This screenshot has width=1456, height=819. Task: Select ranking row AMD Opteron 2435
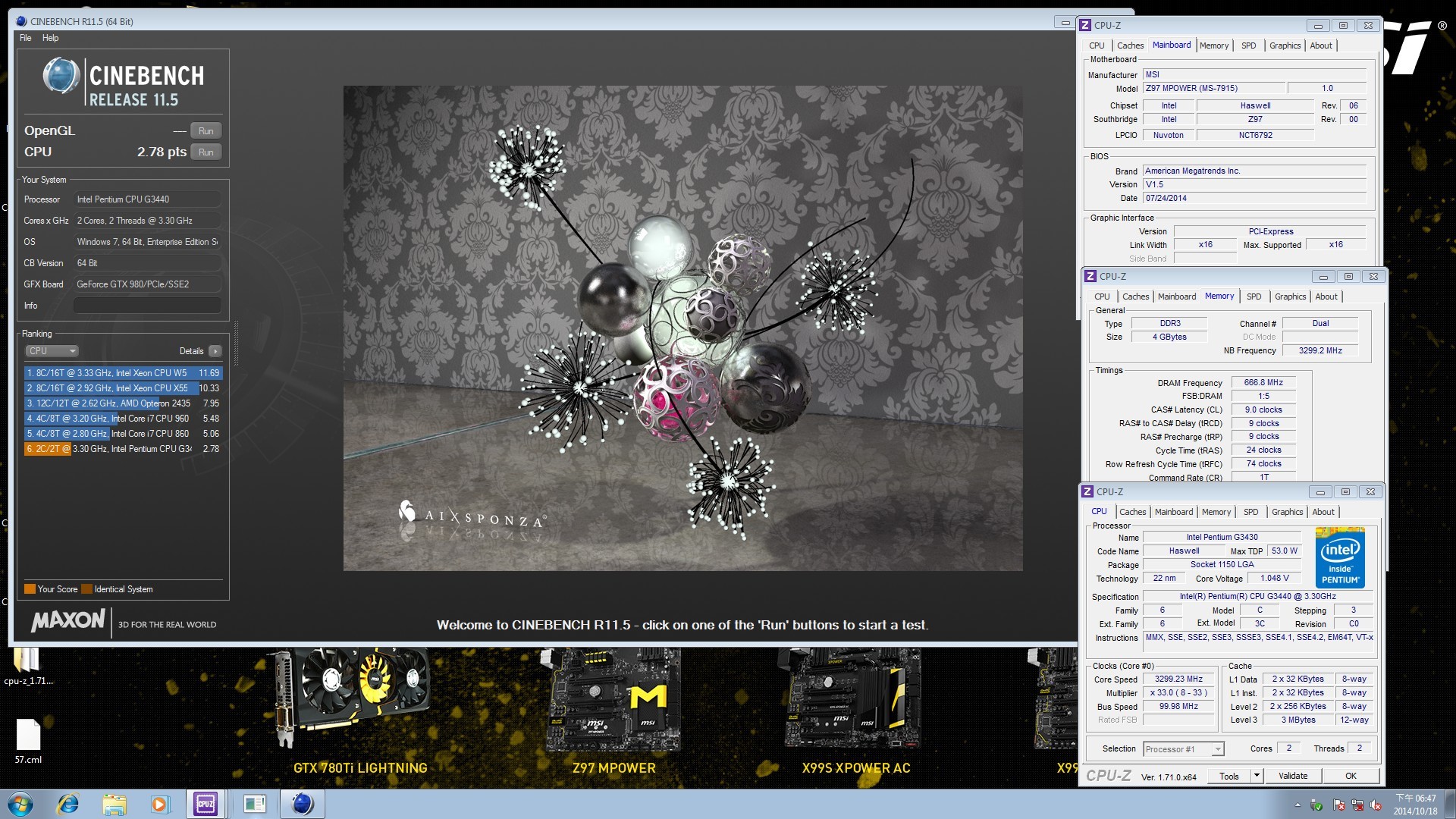(124, 403)
